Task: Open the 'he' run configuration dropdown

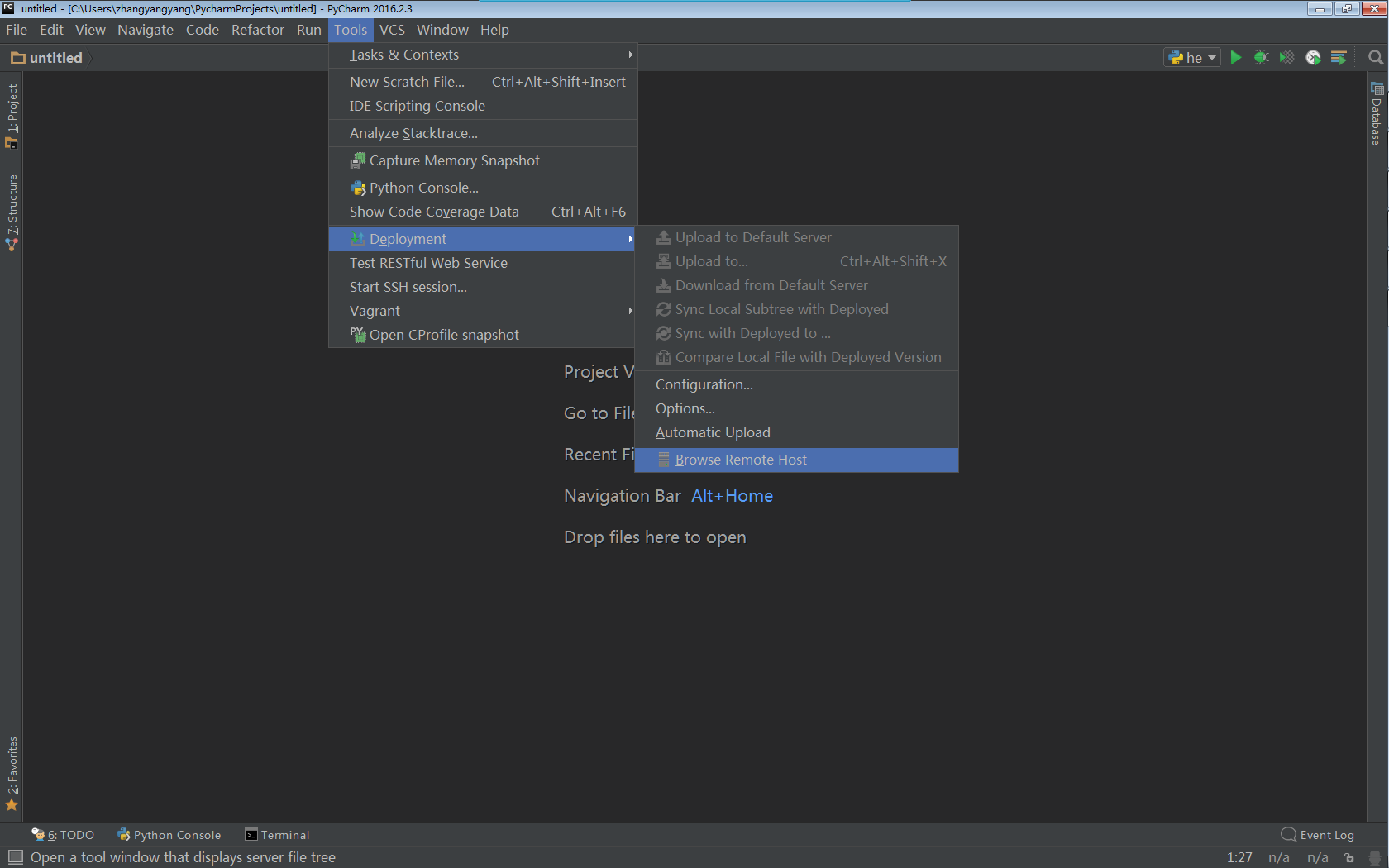Action: click(x=1192, y=57)
